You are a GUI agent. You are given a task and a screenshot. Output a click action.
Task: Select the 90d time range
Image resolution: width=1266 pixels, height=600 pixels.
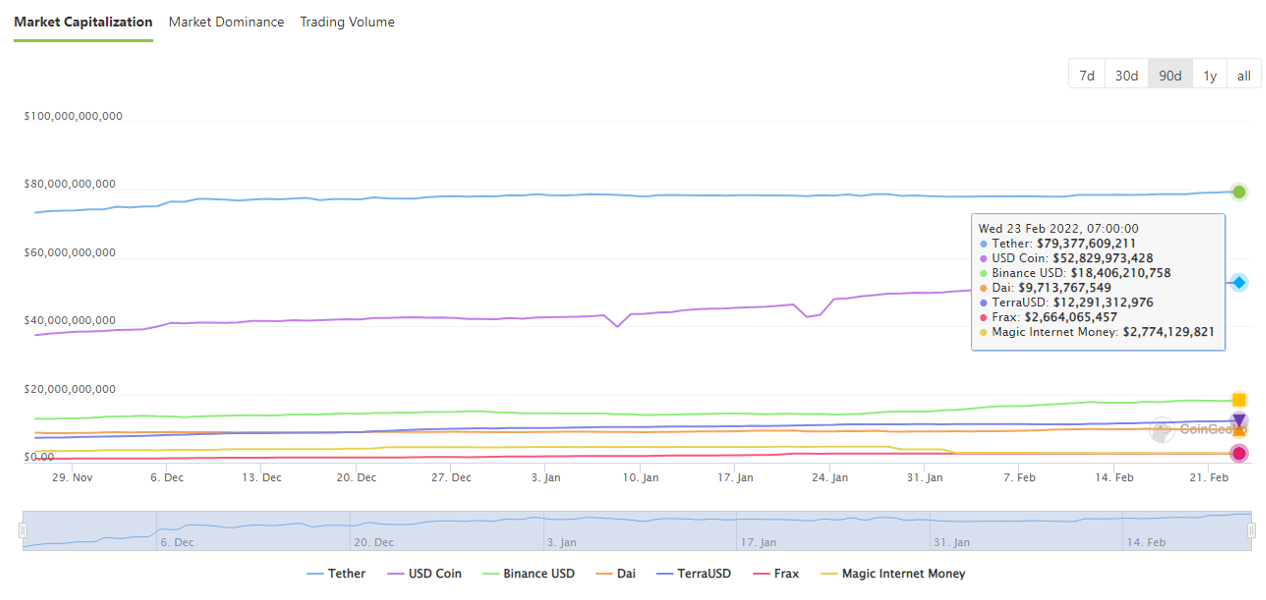tap(1170, 75)
